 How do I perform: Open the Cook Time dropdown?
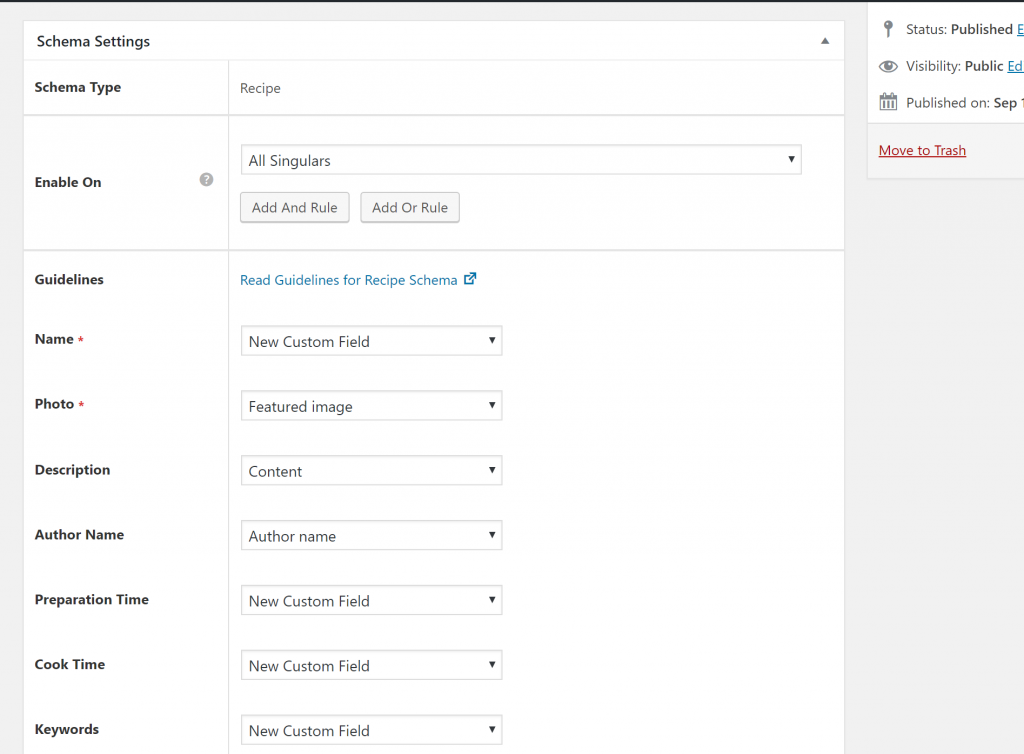pos(371,666)
